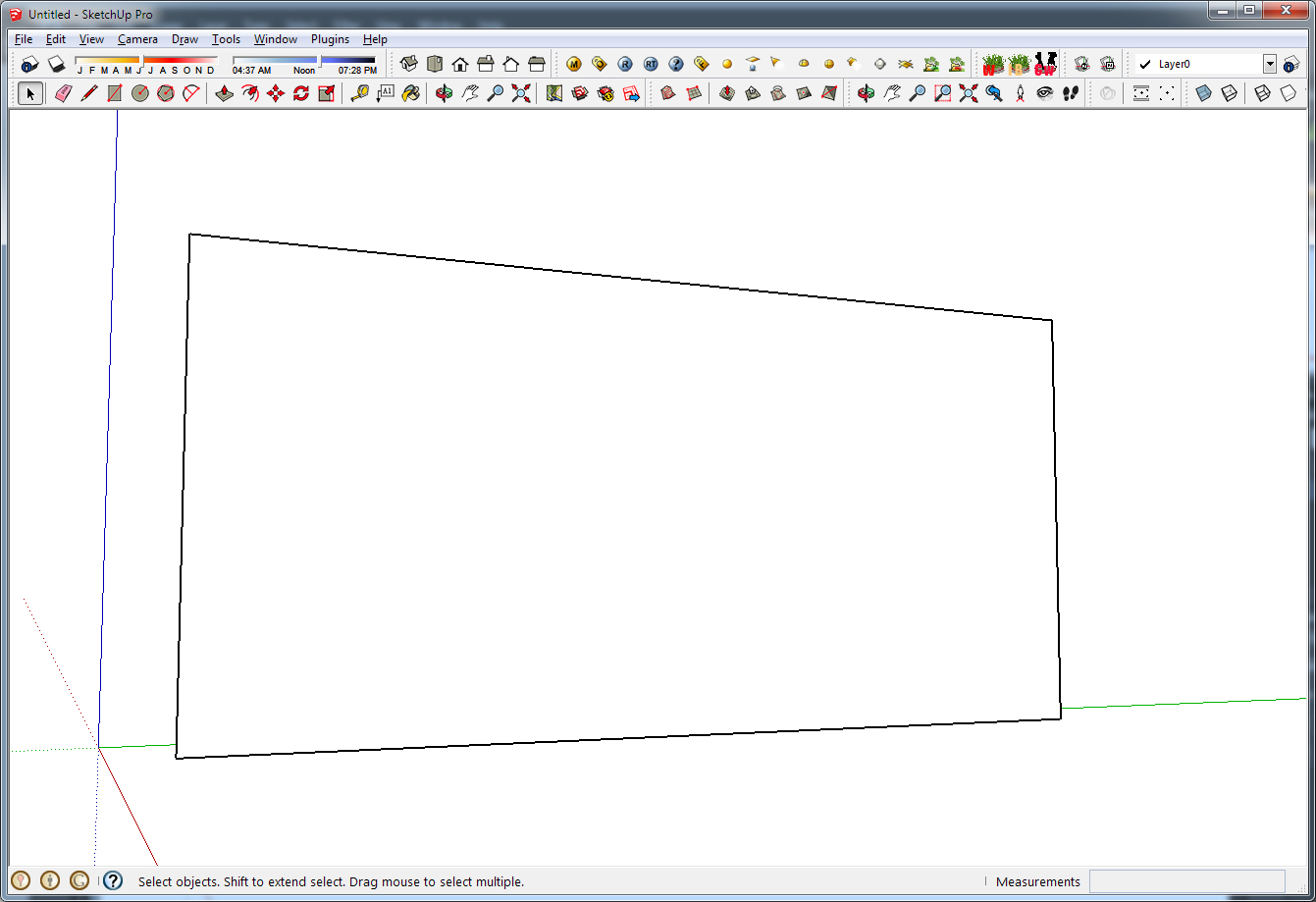Choose the red four-arrow Move tool
1316x902 pixels.
pos(276,93)
